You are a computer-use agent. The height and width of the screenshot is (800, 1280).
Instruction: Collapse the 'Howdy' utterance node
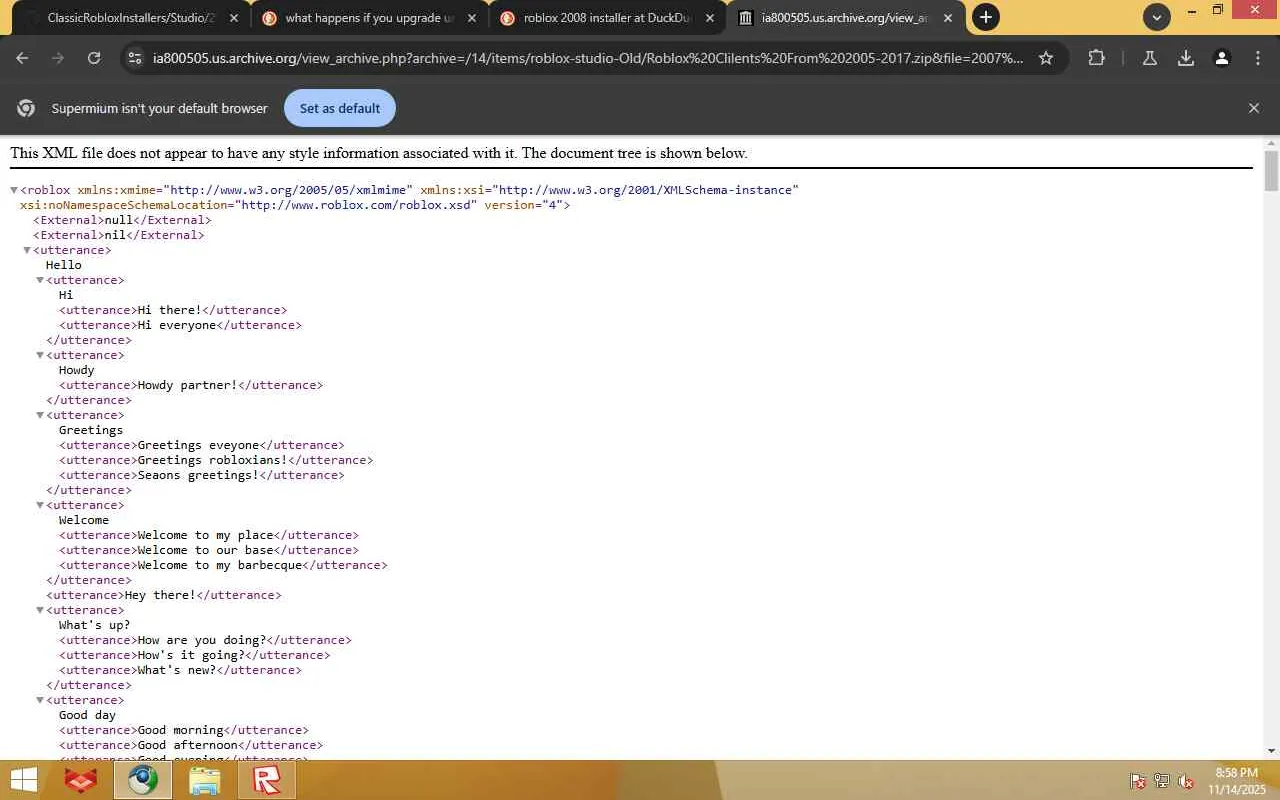point(40,355)
